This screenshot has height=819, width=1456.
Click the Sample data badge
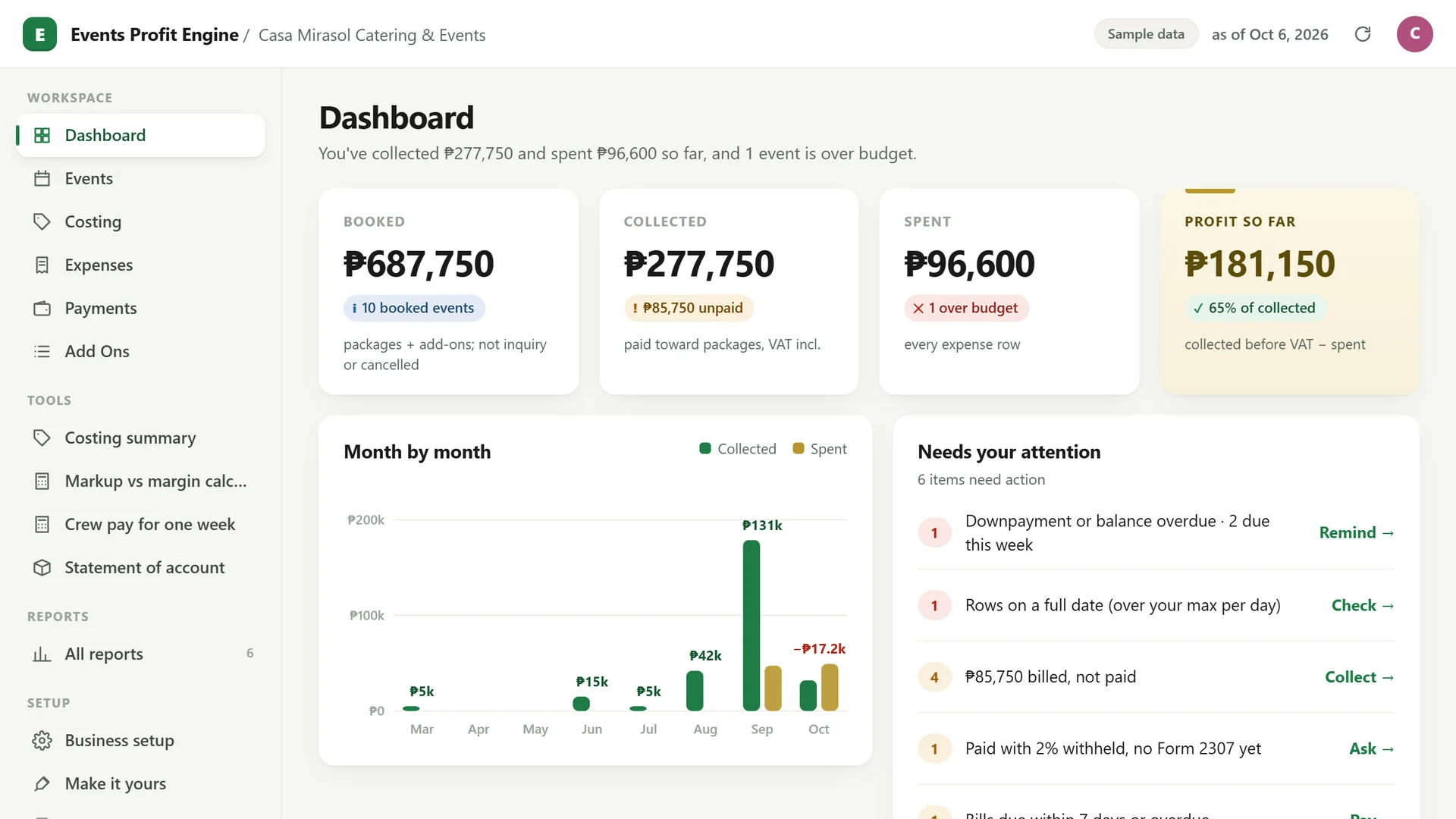(x=1146, y=34)
